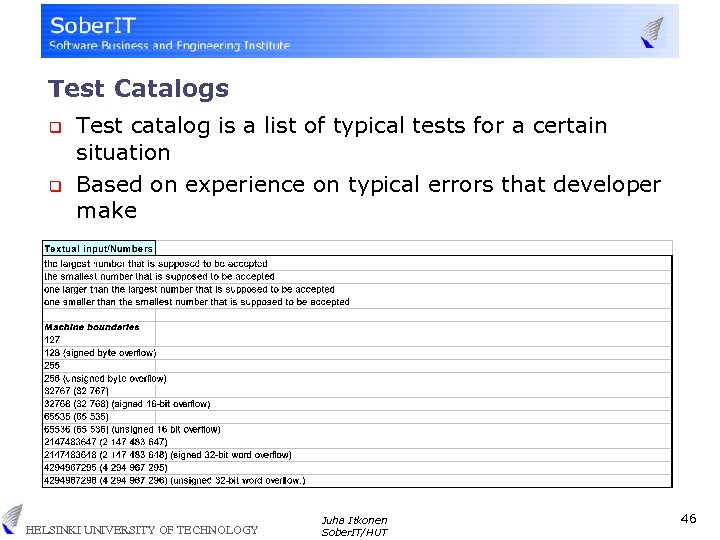Click the feather logo in the header
The width and height of the screenshot is (720, 540).
(x=652, y=31)
